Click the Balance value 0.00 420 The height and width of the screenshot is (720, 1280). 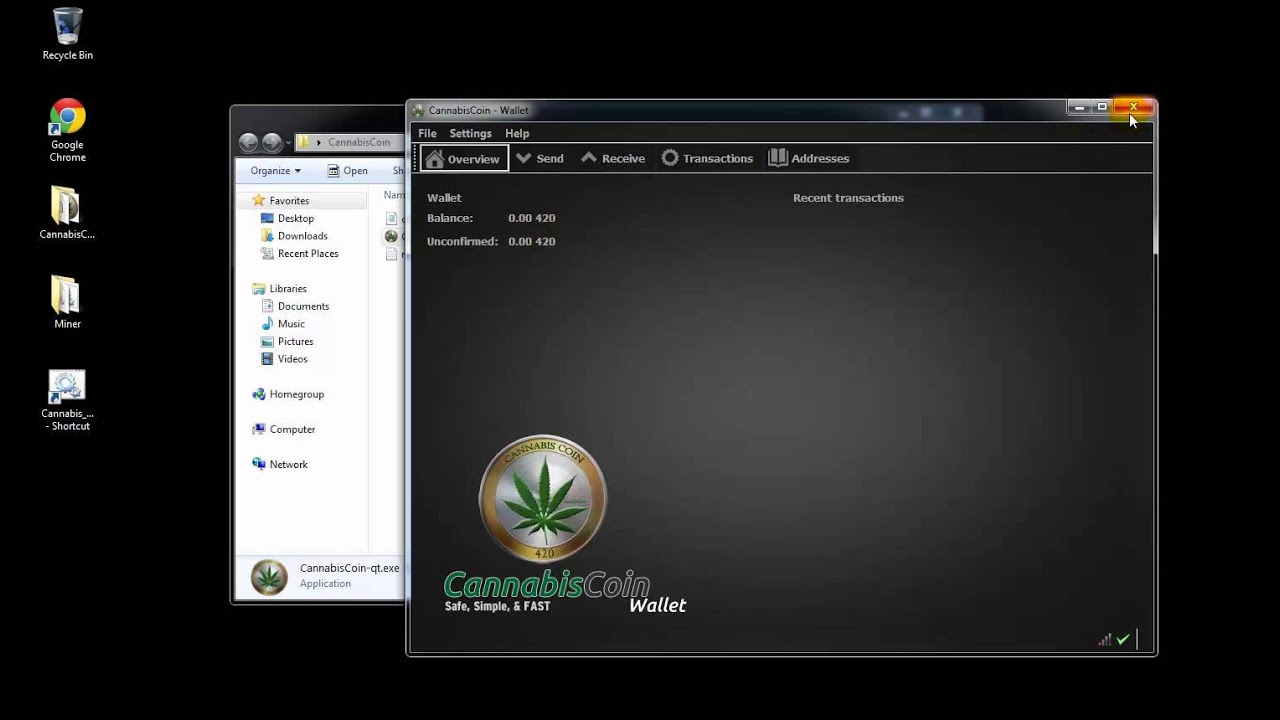tap(531, 218)
